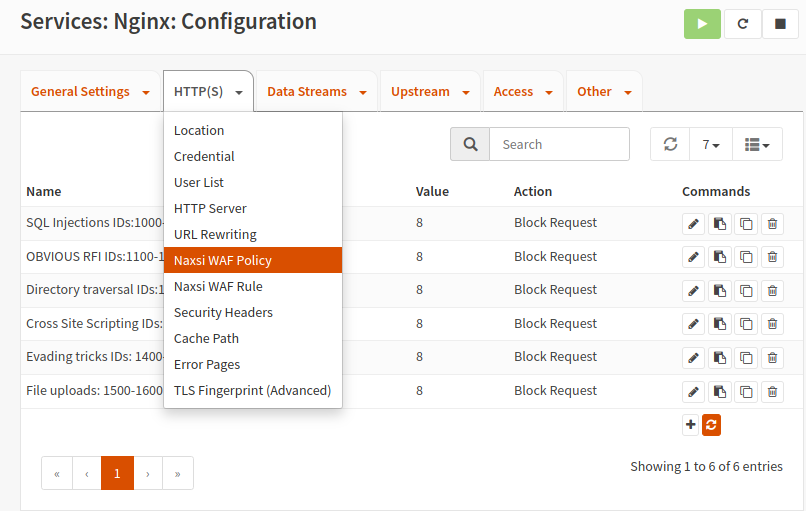Clone the Directory traversal policy row
The width and height of the screenshot is (806, 511).
tap(746, 290)
